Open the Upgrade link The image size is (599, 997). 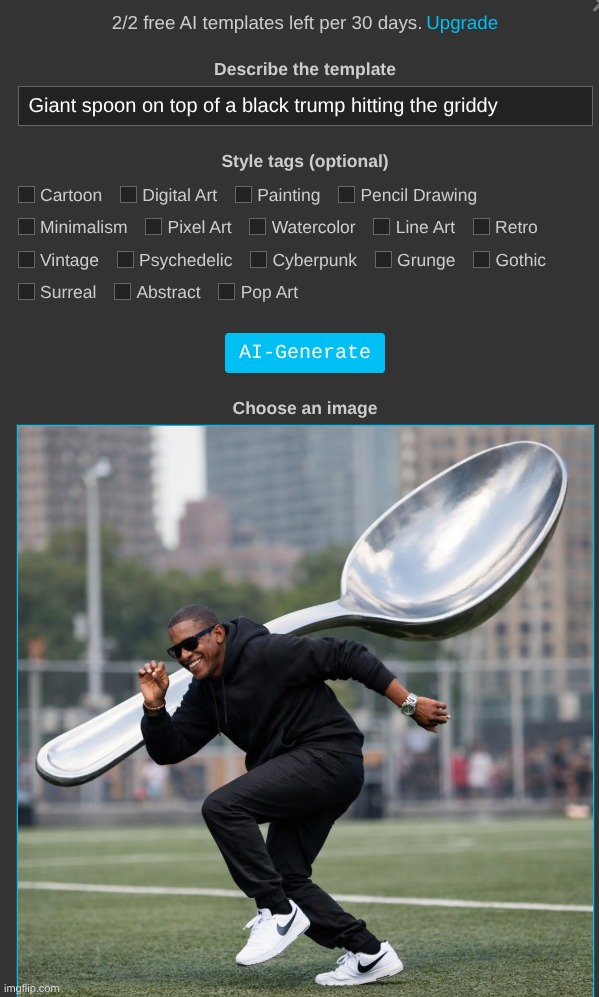(462, 23)
